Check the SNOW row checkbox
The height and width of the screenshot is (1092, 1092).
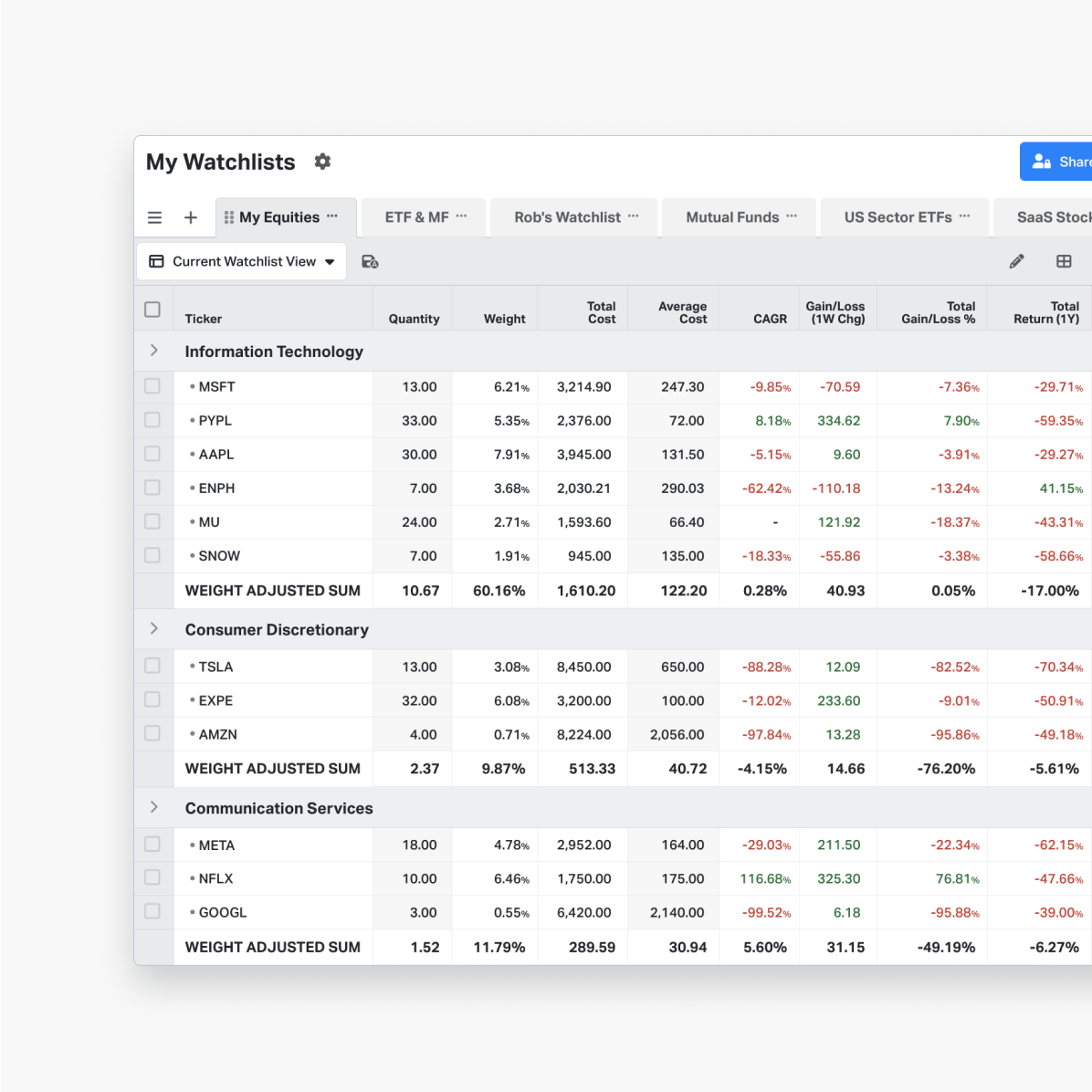pyautogui.click(x=152, y=555)
